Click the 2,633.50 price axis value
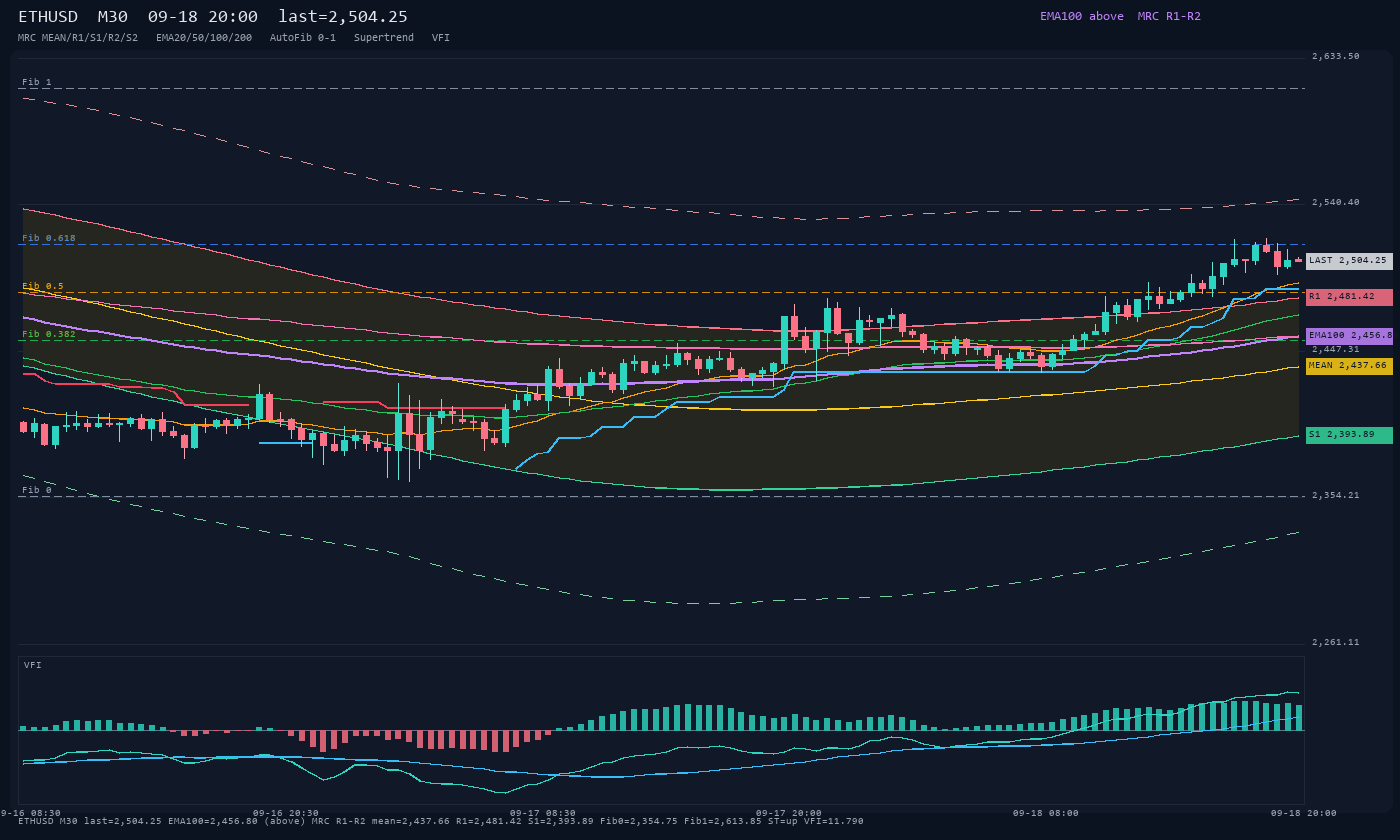1400x840 pixels. click(x=1336, y=56)
